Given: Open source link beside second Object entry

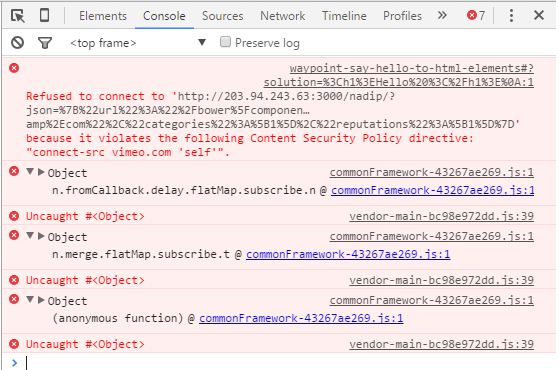Looking at the screenshot, I should (x=431, y=236).
